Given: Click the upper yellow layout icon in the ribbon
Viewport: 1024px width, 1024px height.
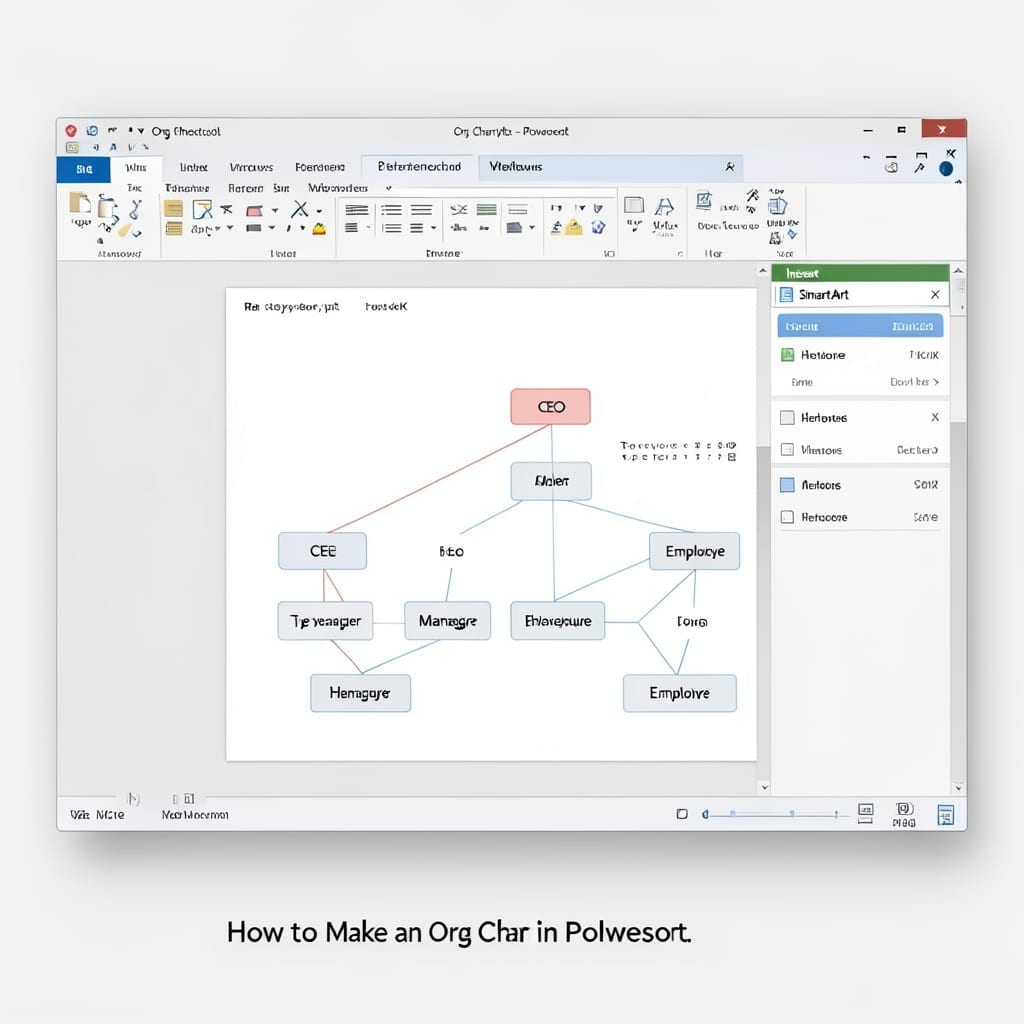Looking at the screenshot, I should tap(173, 209).
